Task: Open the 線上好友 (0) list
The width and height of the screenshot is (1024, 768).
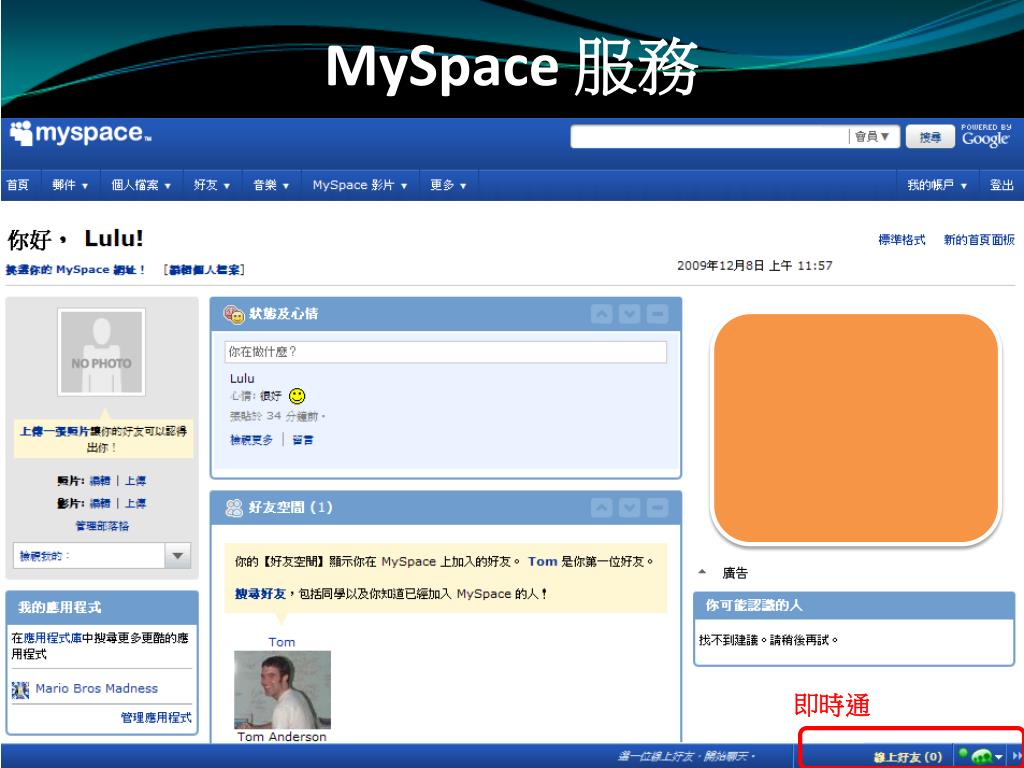Action: 908,757
